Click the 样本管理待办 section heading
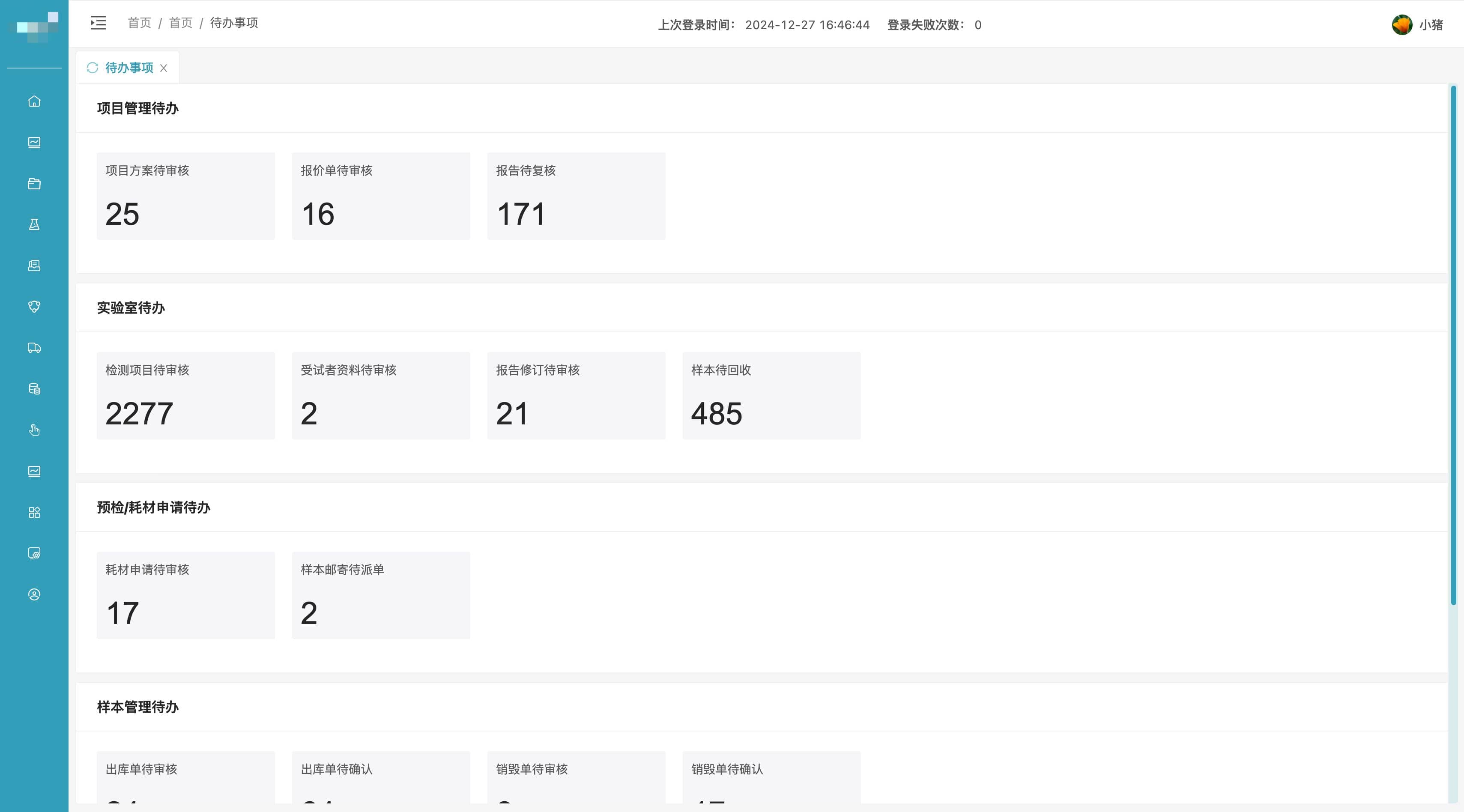 pos(137,707)
